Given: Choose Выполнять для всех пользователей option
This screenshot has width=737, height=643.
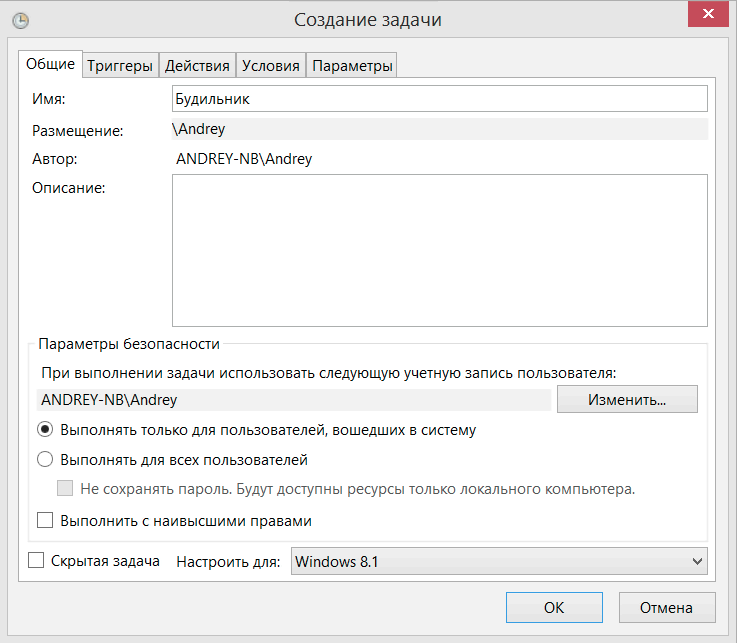Looking at the screenshot, I should [45, 460].
